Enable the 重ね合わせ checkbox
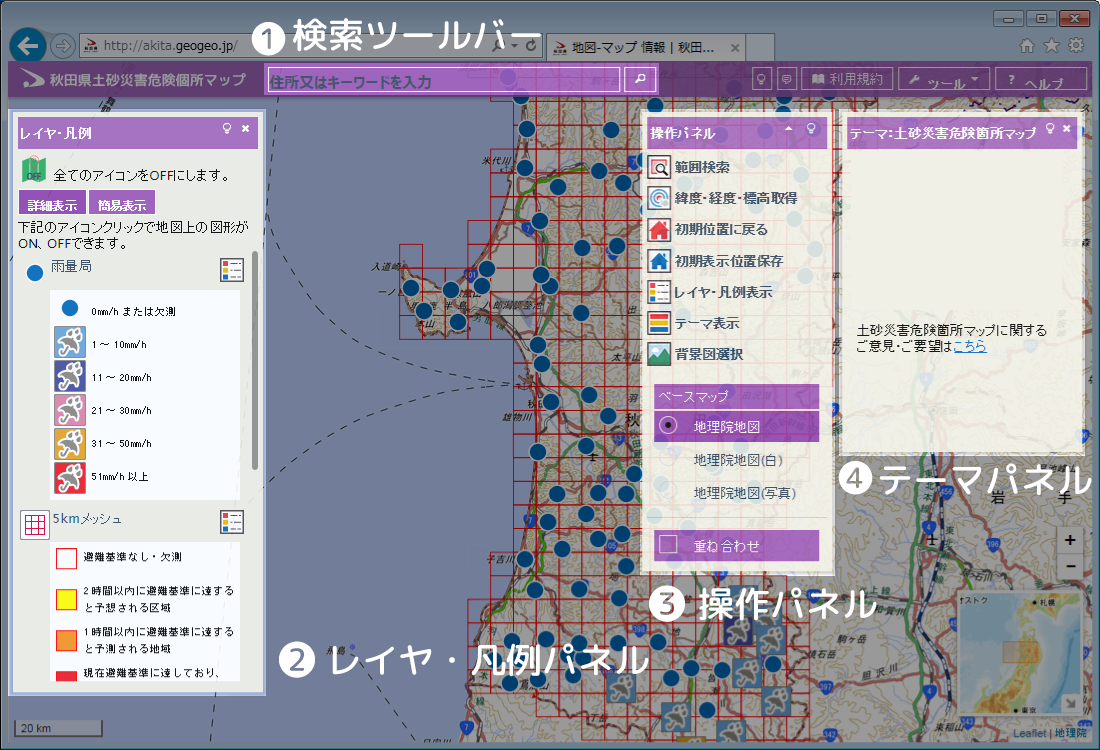Screen dimensions: 1100x750 tap(669, 545)
